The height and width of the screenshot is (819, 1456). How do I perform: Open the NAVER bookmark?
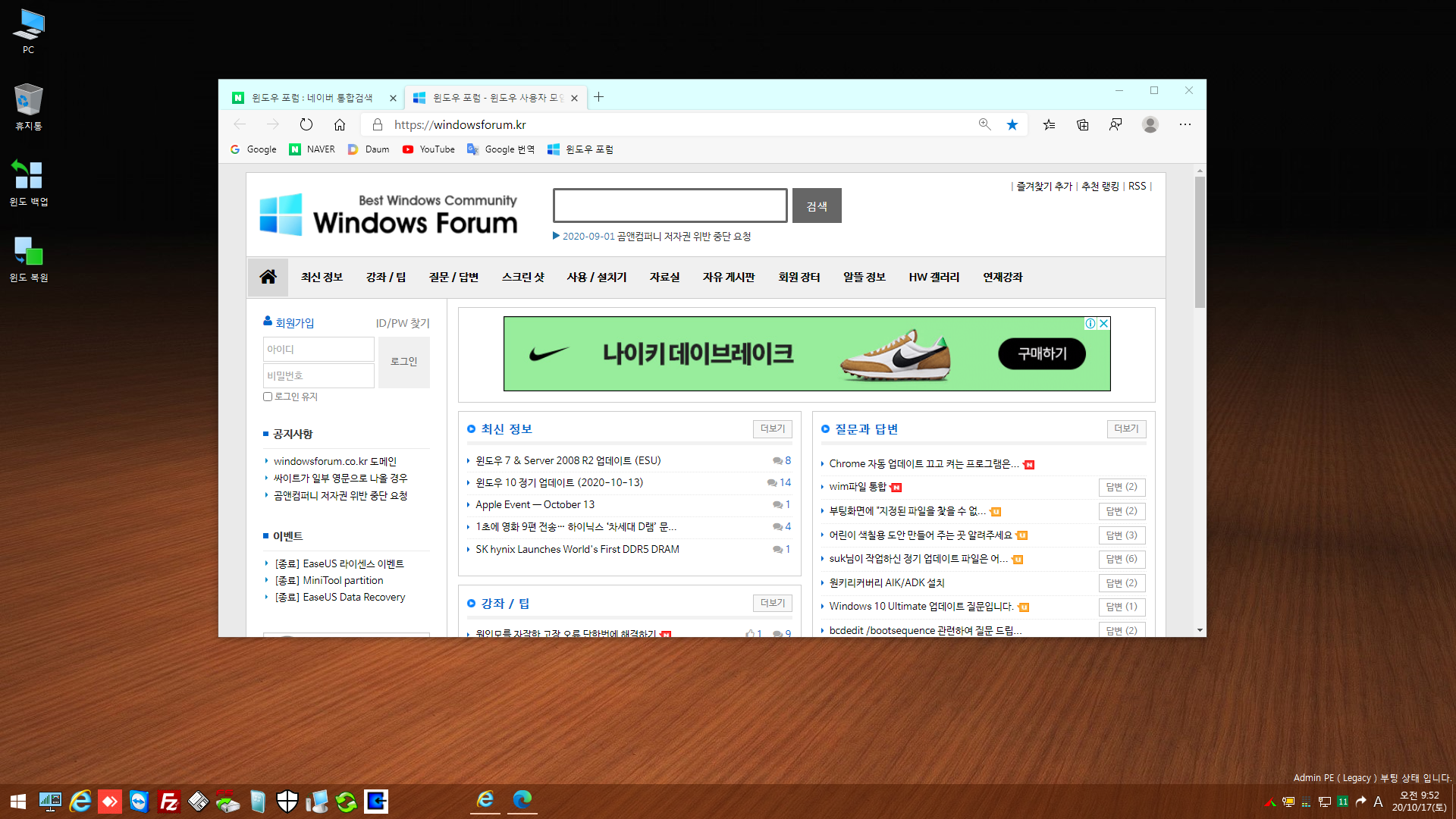point(312,149)
